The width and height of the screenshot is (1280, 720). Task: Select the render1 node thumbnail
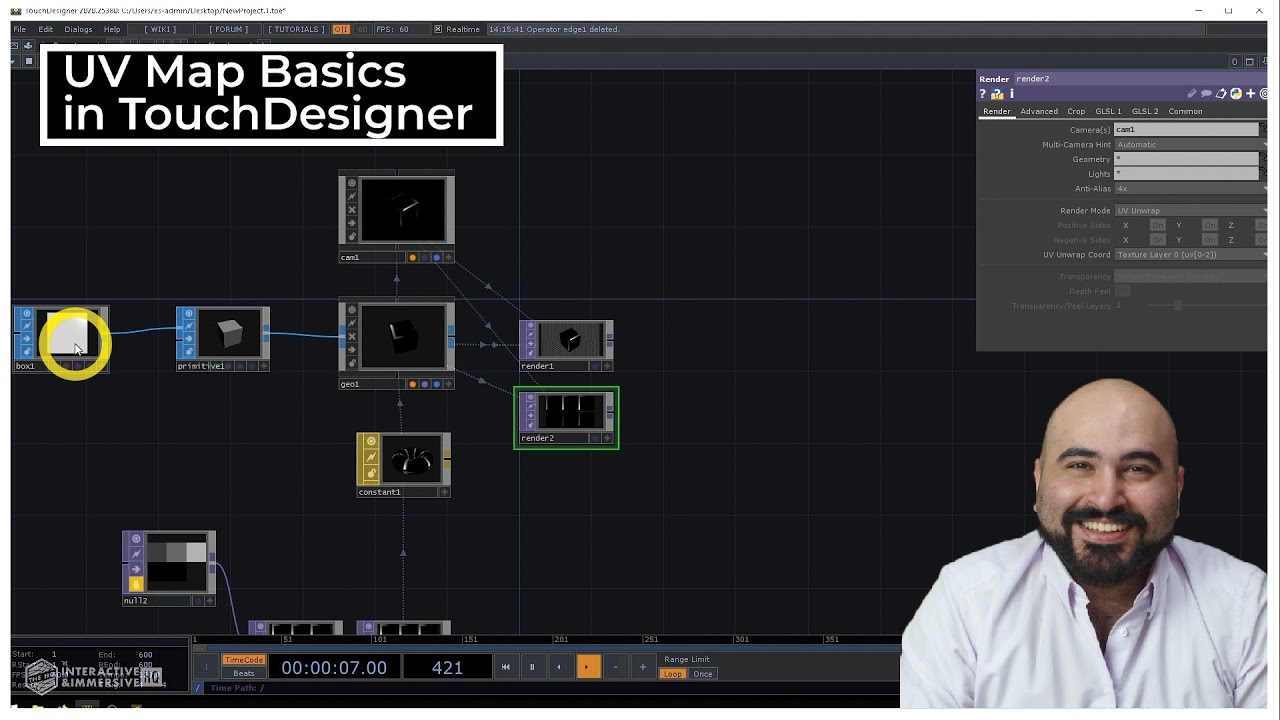pyautogui.click(x=570, y=340)
